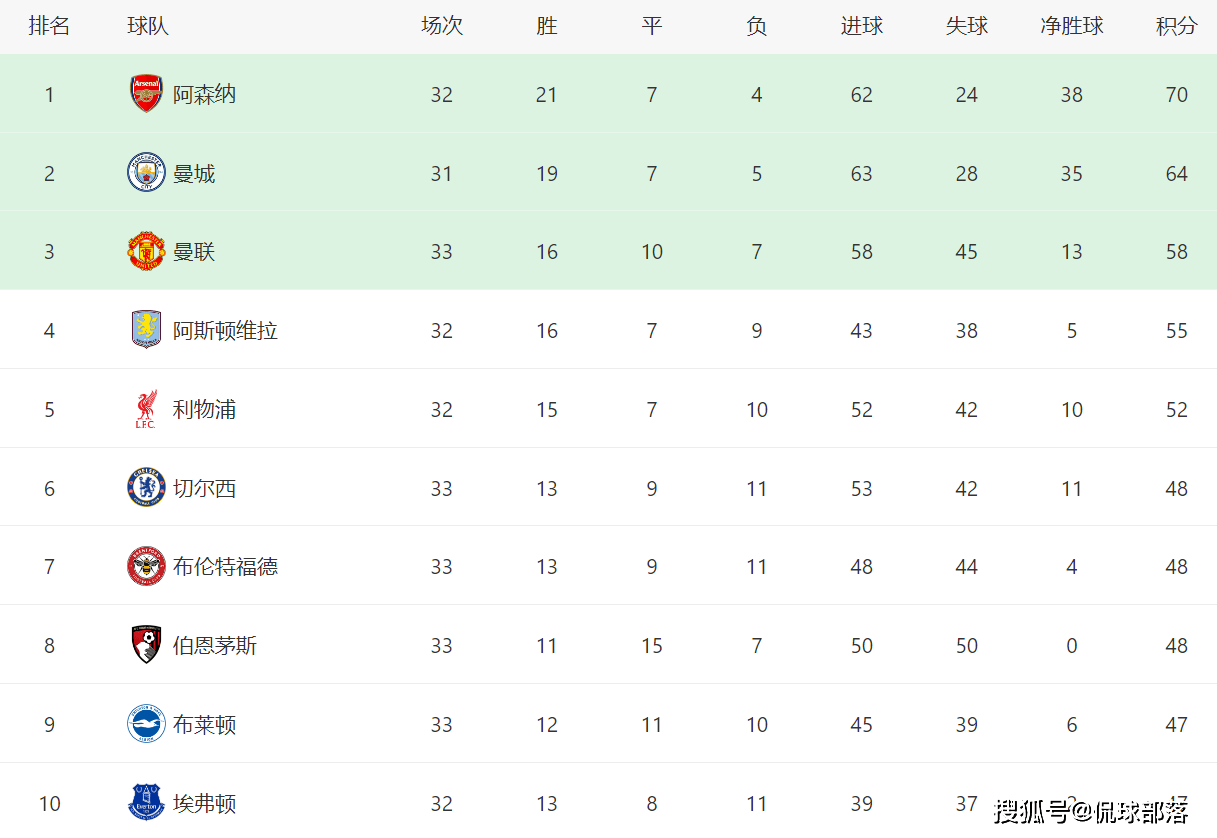The height and width of the screenshot is (838, 1217).
Task: Click the 进球 column header
Action: click(861, 26)
